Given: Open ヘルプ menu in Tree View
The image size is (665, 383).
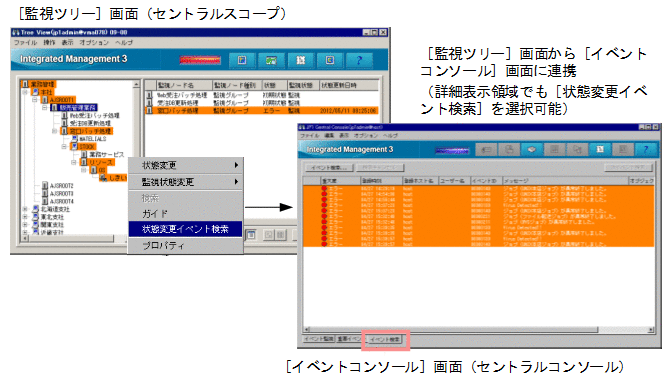Looking at the screenshot, I should [x=124, y=42].
